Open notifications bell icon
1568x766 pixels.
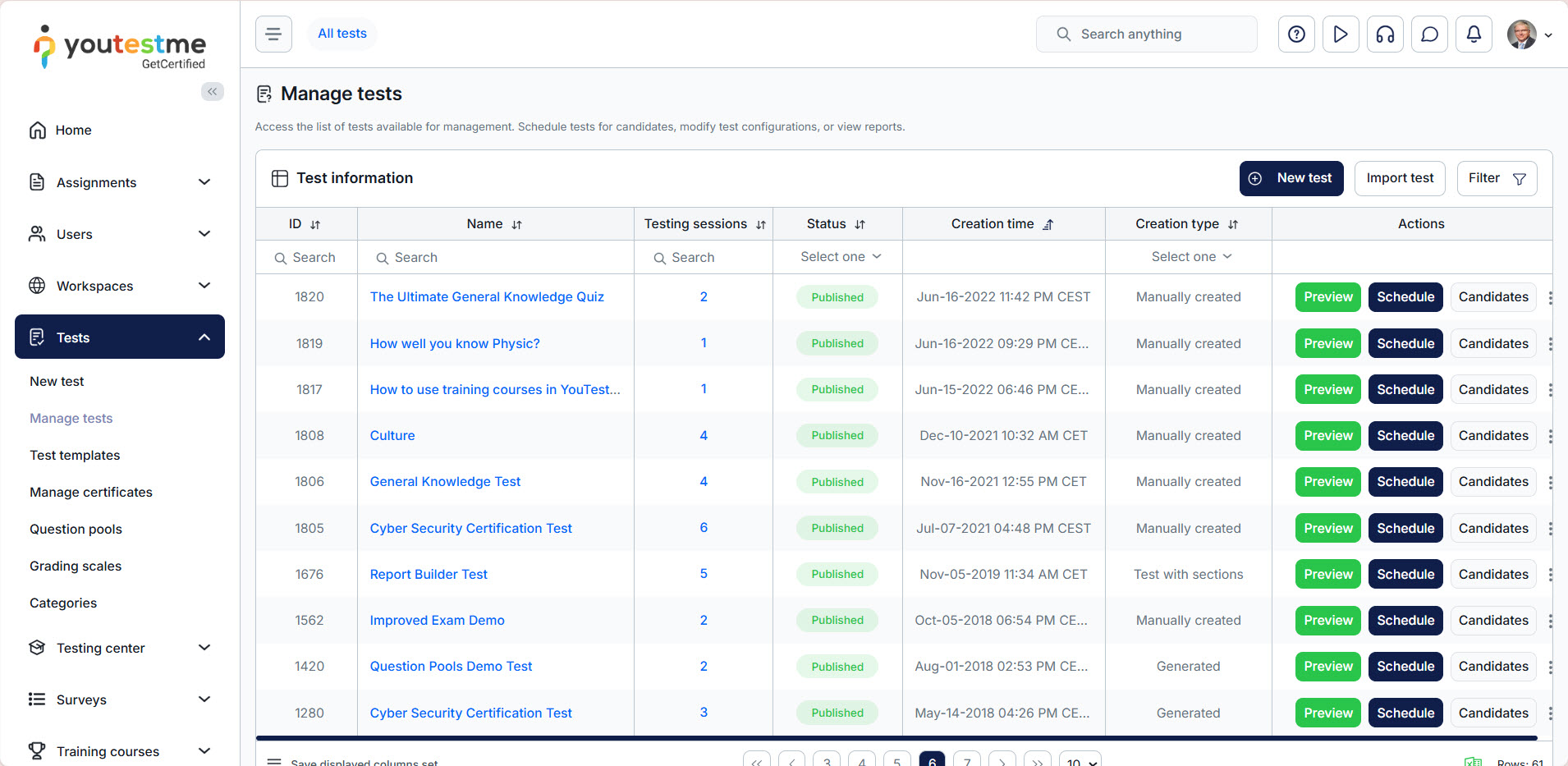[x=1474, y=34]
